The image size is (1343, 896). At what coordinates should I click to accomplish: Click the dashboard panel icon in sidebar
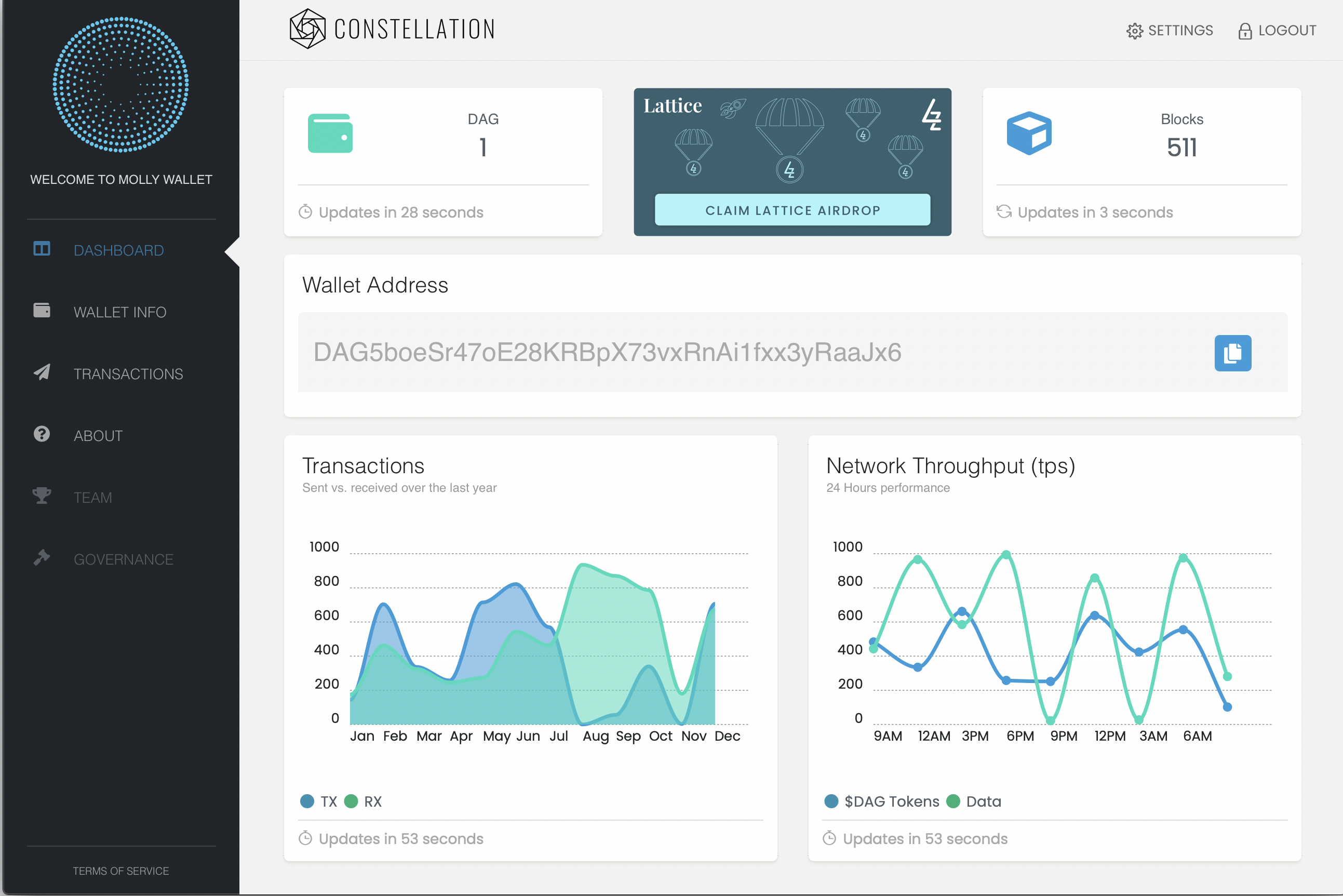(x=42, y=249)
